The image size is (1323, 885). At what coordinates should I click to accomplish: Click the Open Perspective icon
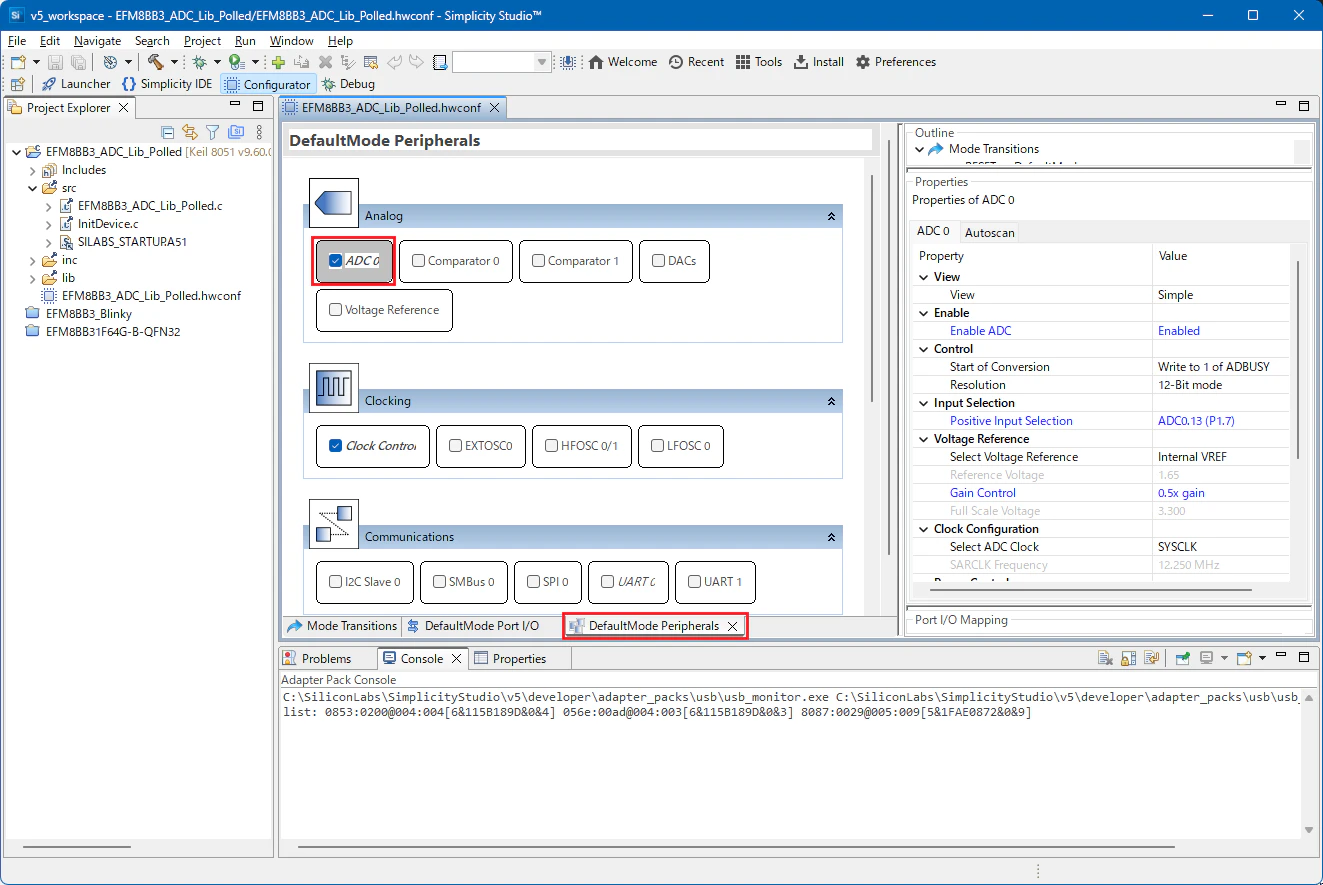click(x=17, y=84)
